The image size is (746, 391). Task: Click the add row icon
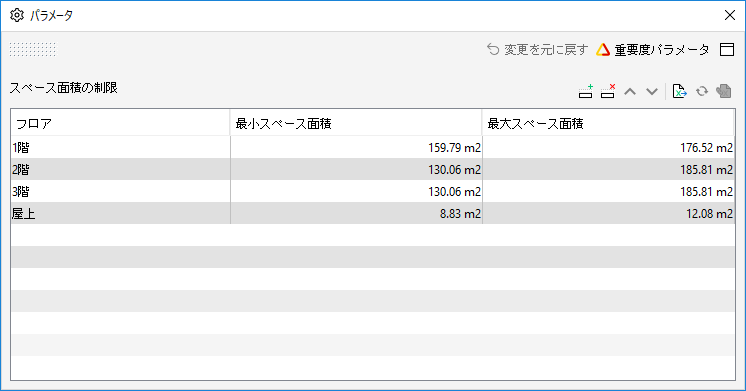586,91
